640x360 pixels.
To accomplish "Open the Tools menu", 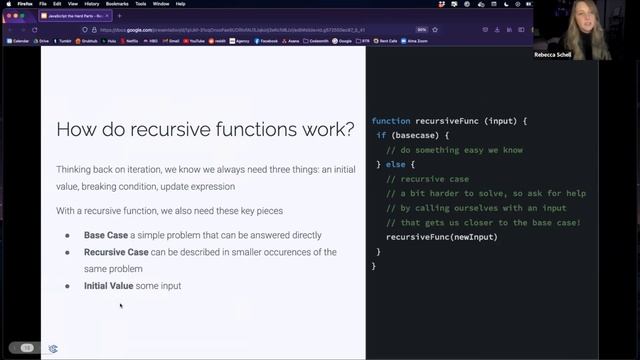I will [x=140, y=4].
